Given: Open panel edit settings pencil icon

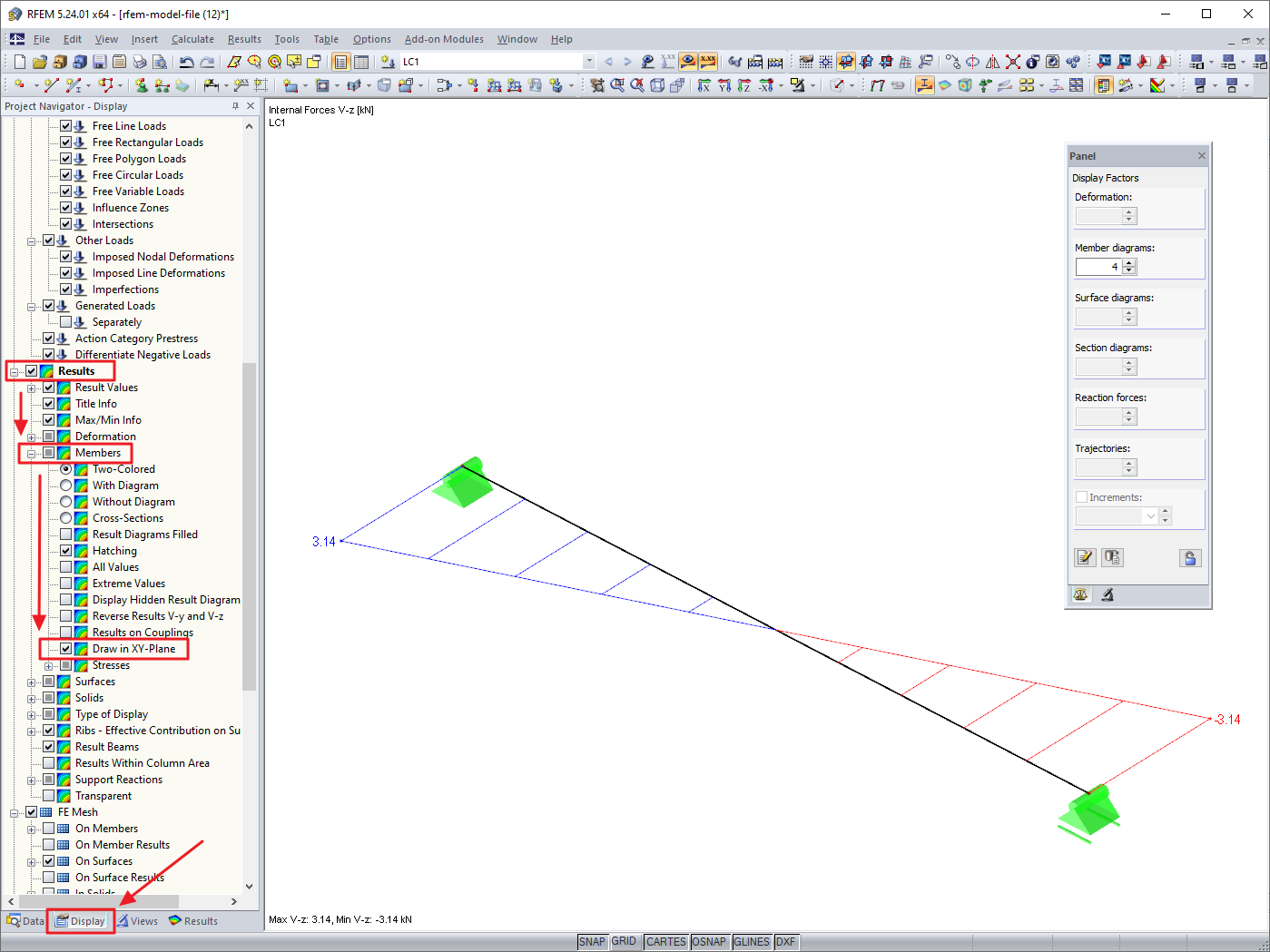Looking at the screenshot, I should 1085,557.
